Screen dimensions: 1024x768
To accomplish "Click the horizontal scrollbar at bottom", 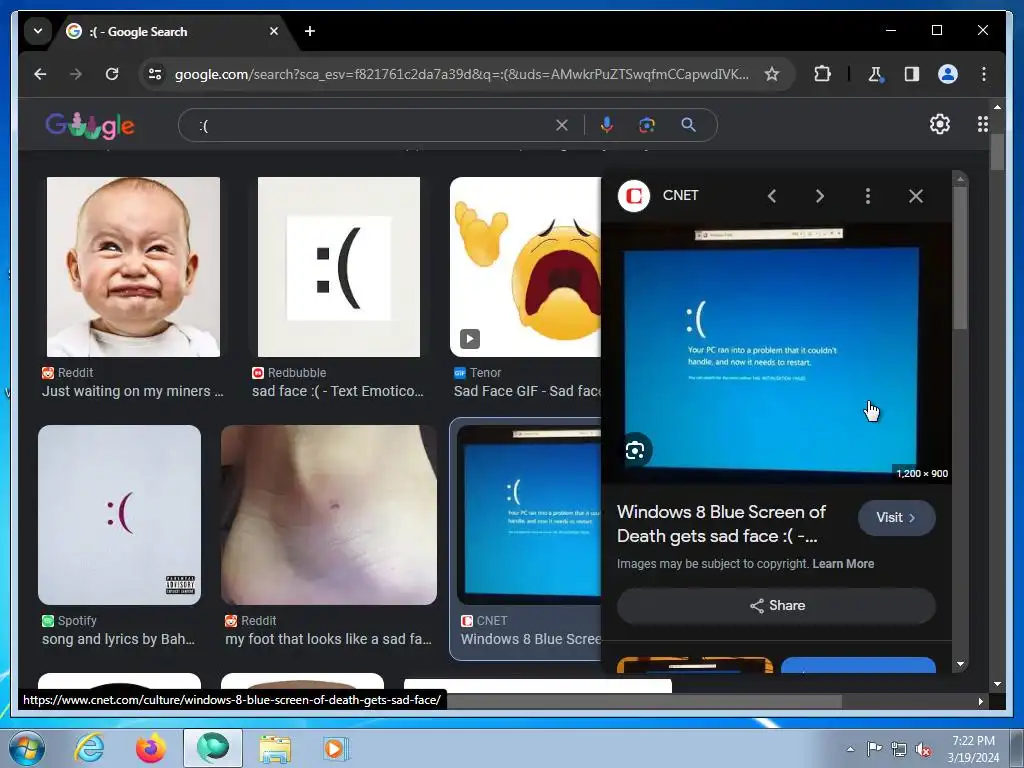I will (643, 701).
